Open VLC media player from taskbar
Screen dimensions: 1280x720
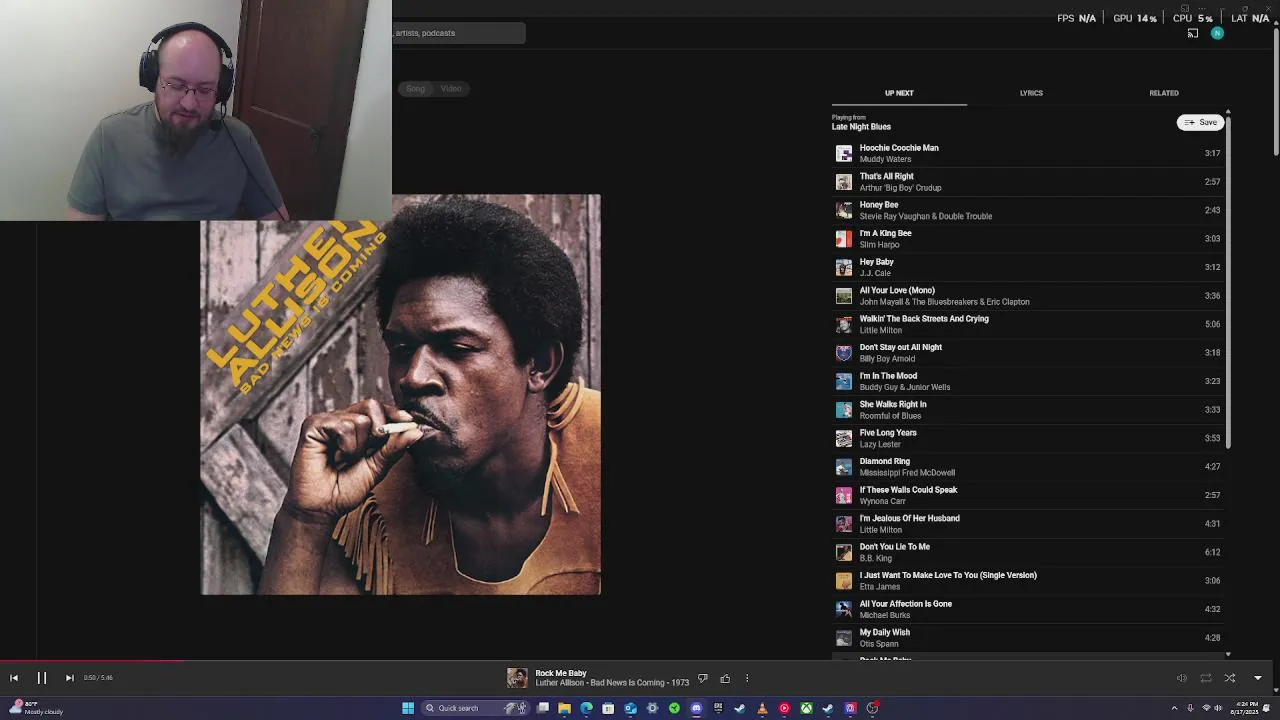pos(762,708)
